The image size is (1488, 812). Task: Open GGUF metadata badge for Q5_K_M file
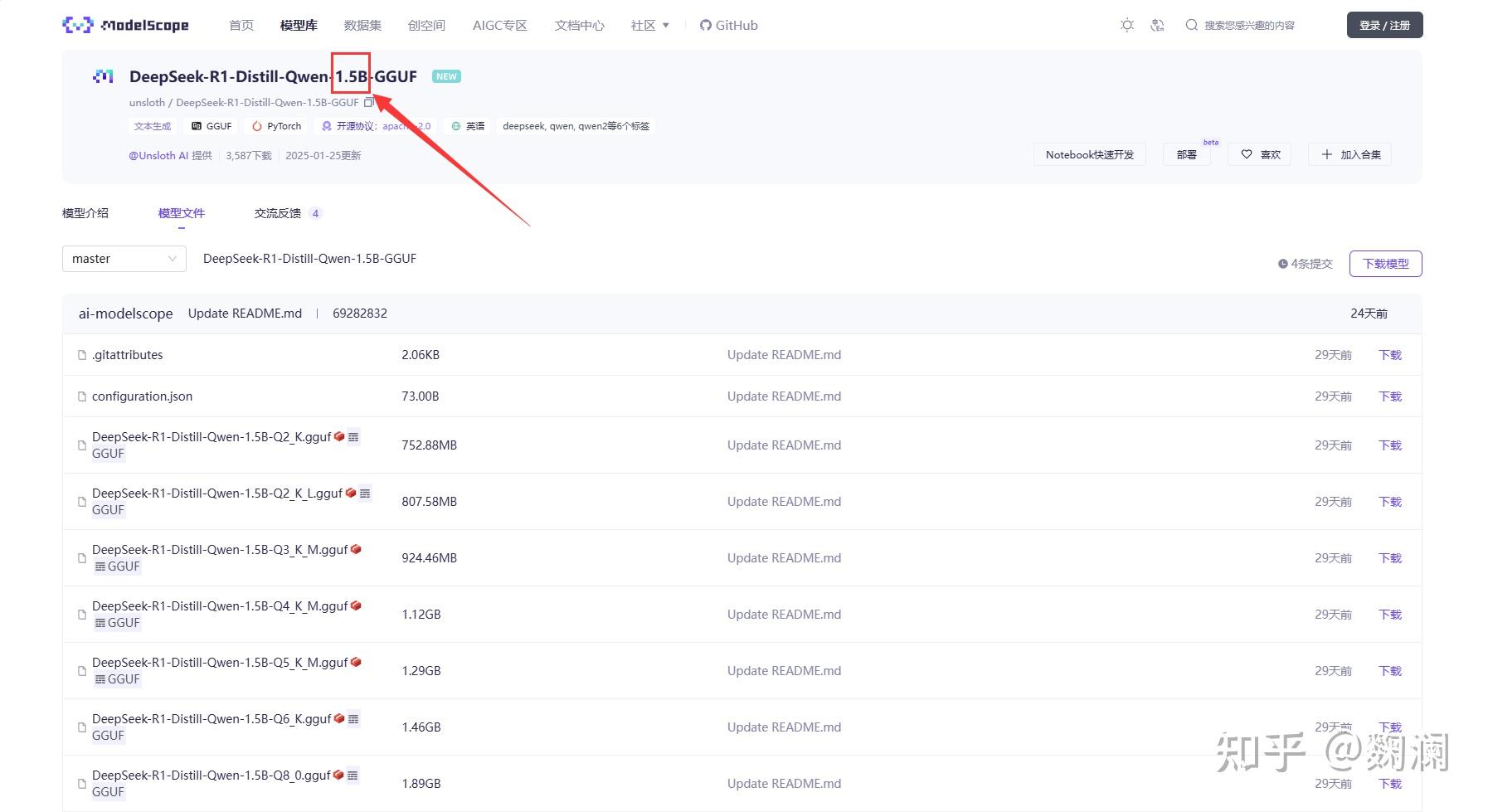pos(117,679)
